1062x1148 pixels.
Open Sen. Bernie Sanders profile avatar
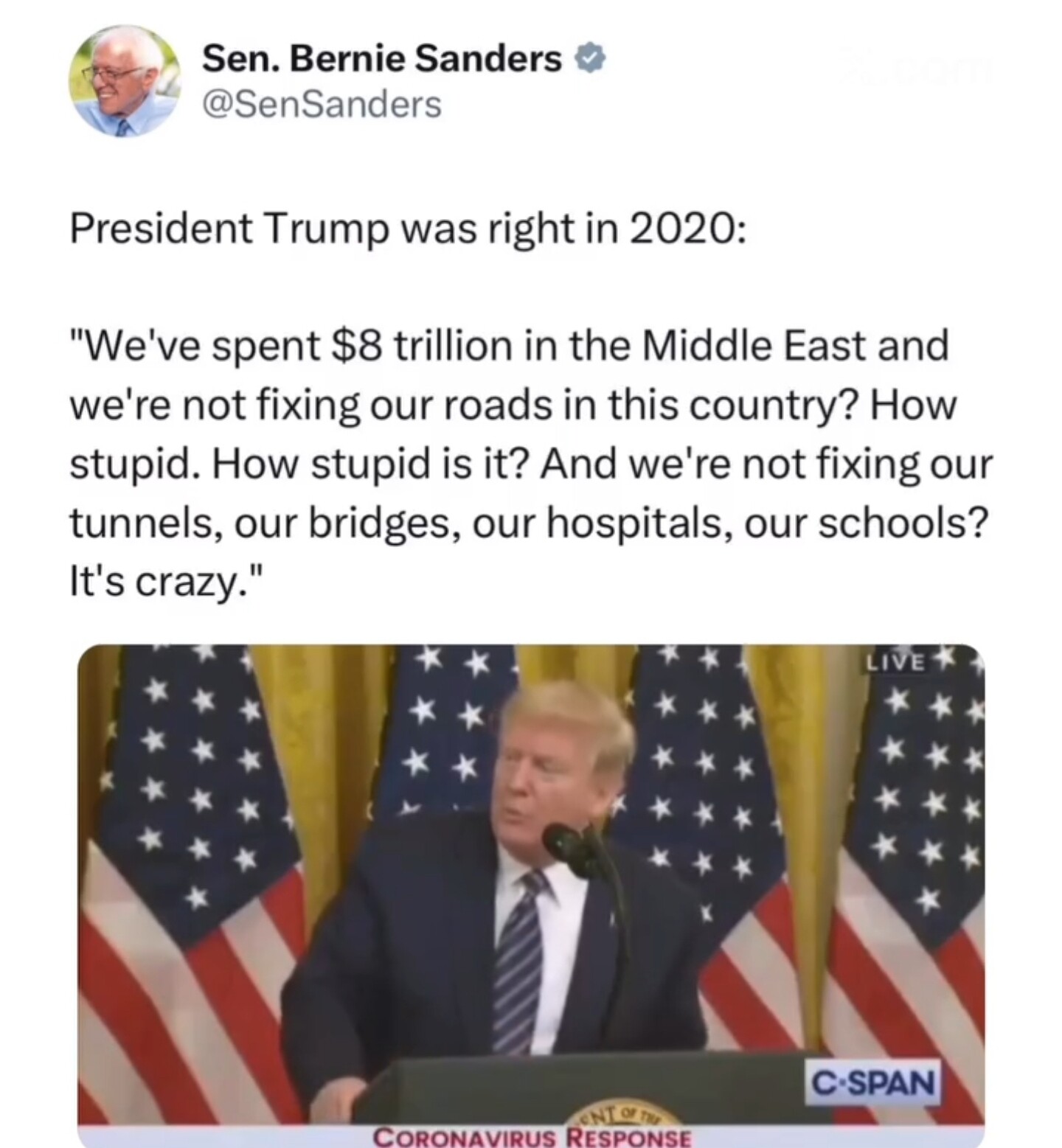click(x=125, y=81)
